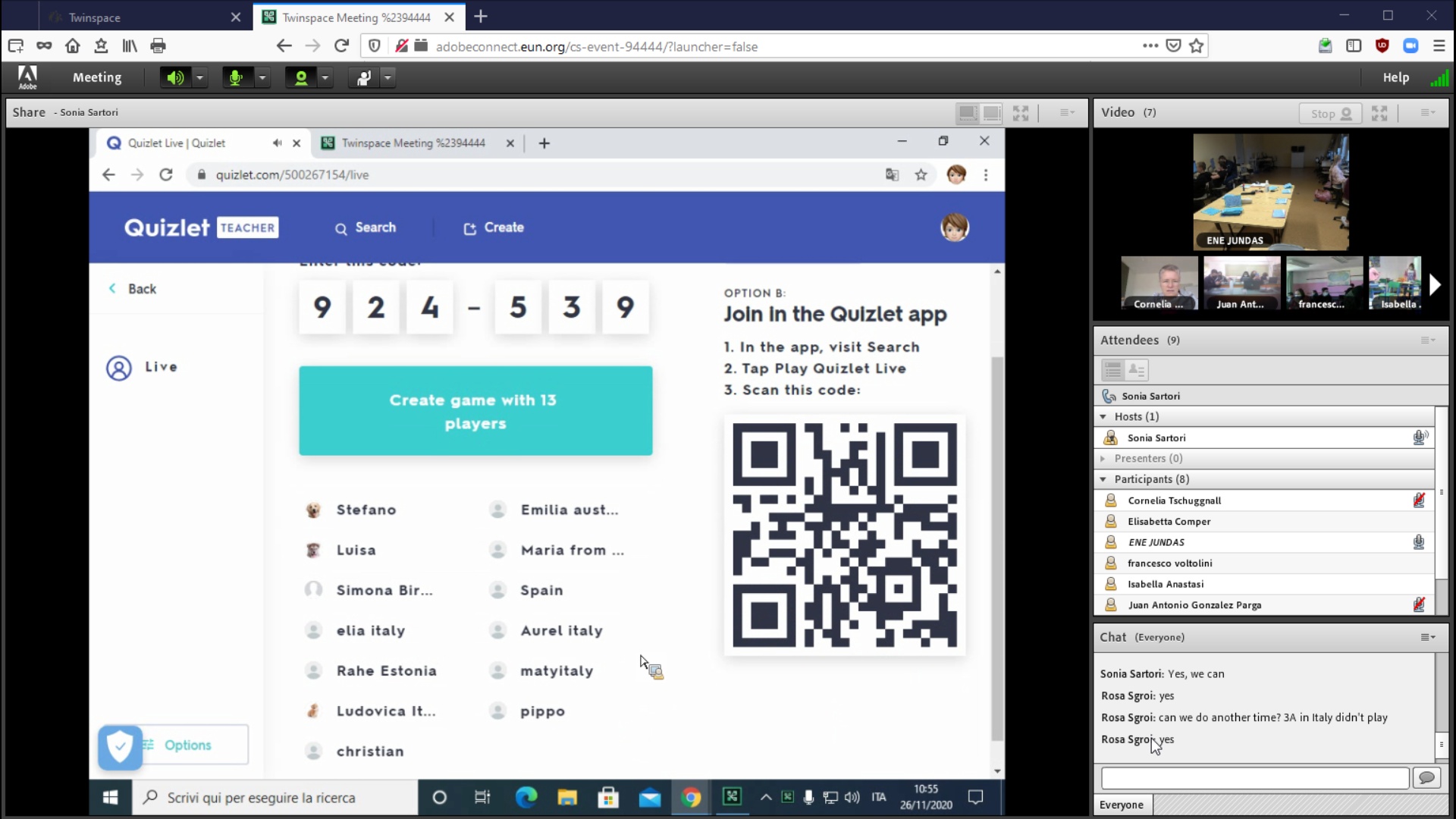Viewport: 1456px width, 819px height.
Task: Open Video pod options menu
Action: pos(1427,112)
